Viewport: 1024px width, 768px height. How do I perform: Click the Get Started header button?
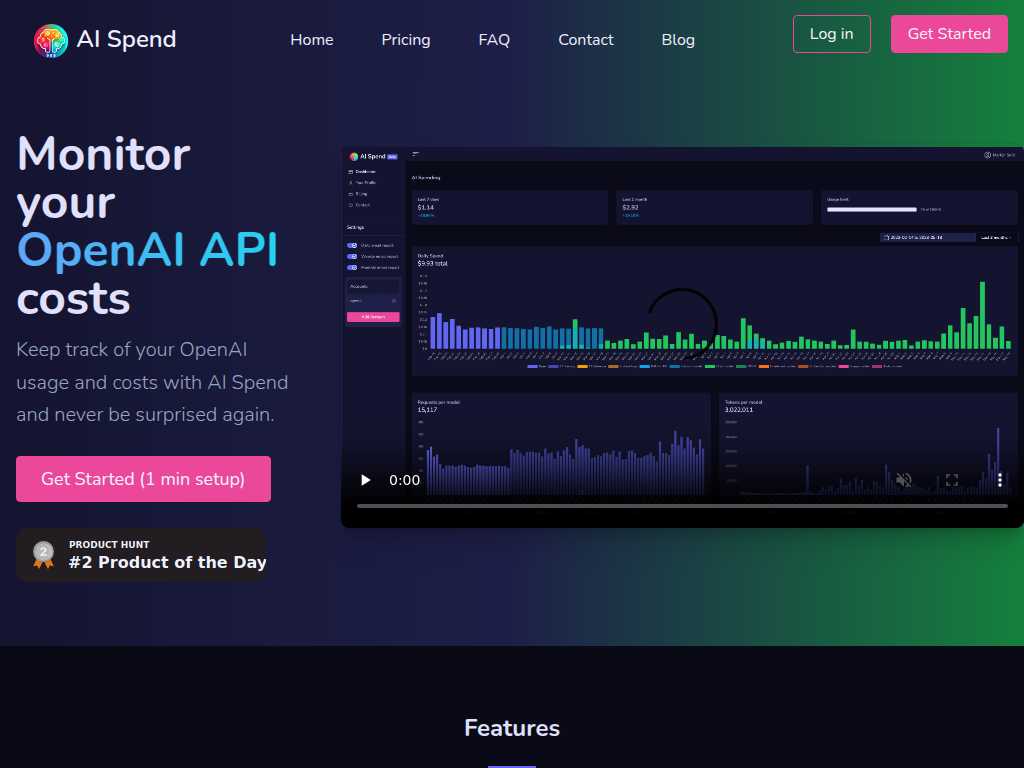(949, 34)
